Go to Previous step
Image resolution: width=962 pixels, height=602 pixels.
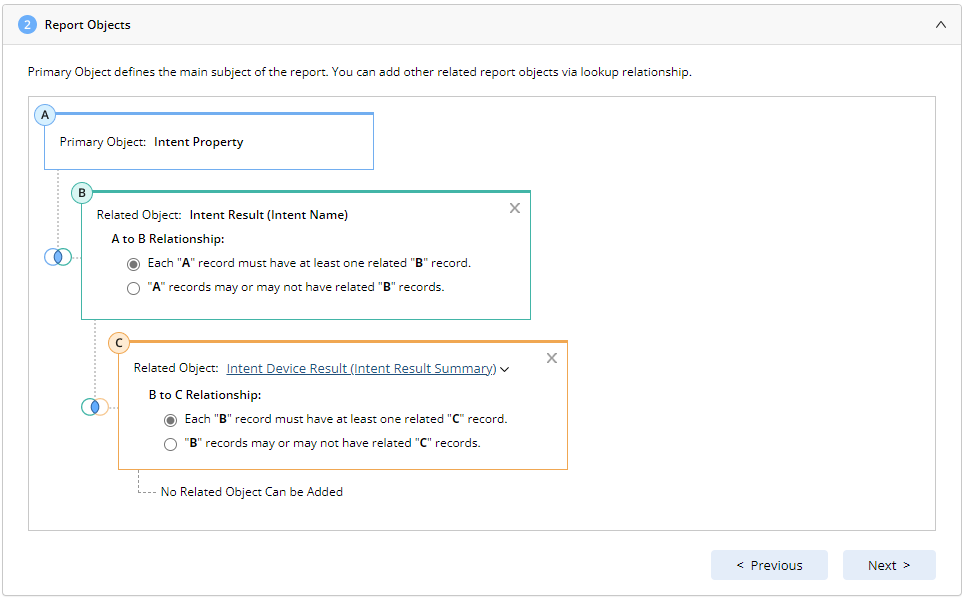point(769,565)
